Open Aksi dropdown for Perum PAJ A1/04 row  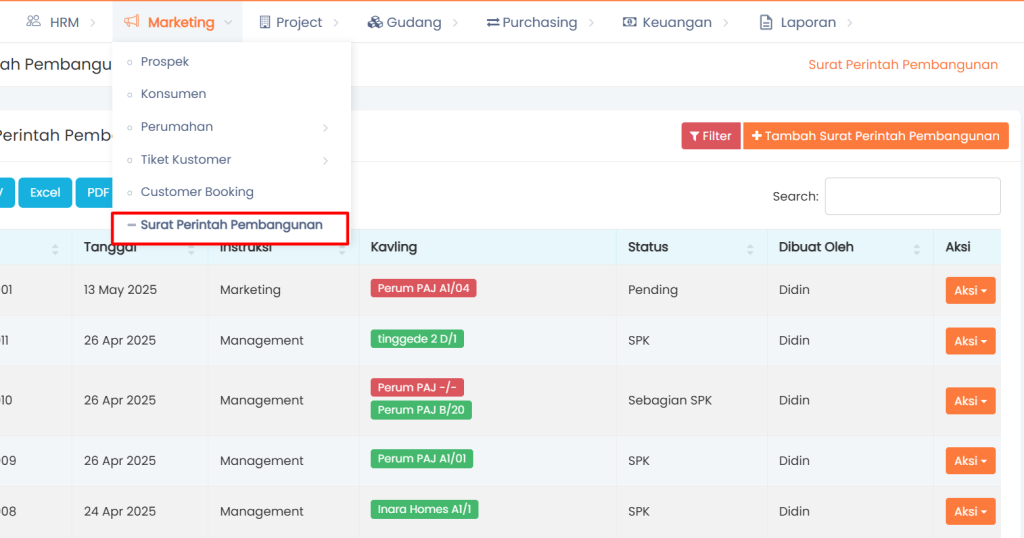tap(970, 290)
